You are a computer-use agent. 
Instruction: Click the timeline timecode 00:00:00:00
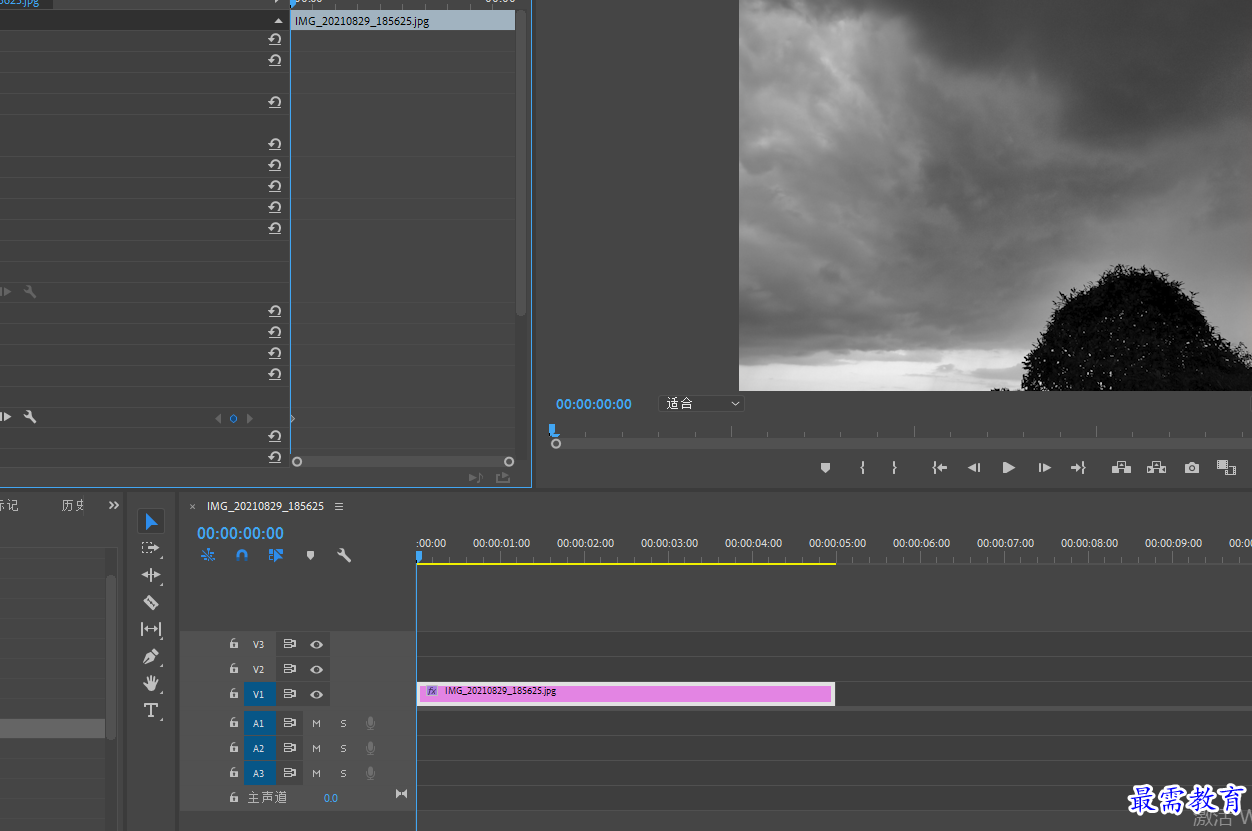(x=240, y=533)
